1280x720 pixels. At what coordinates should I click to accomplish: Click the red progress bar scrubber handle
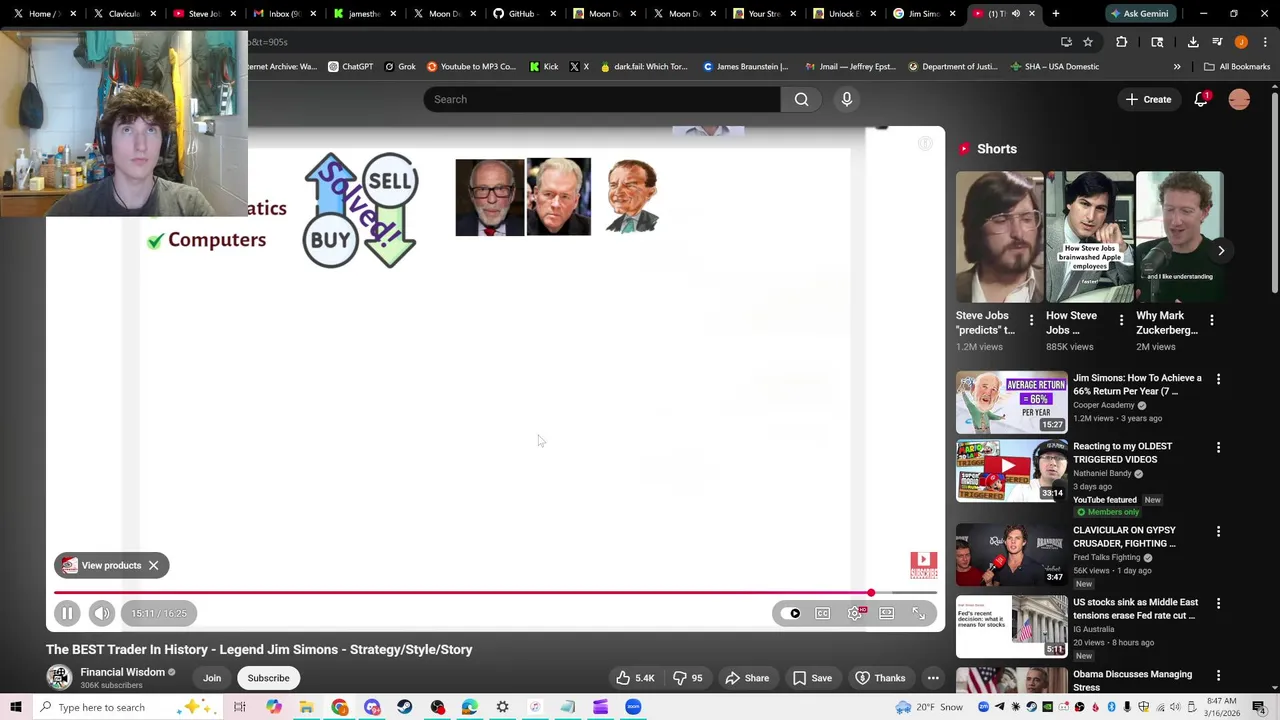871,593
